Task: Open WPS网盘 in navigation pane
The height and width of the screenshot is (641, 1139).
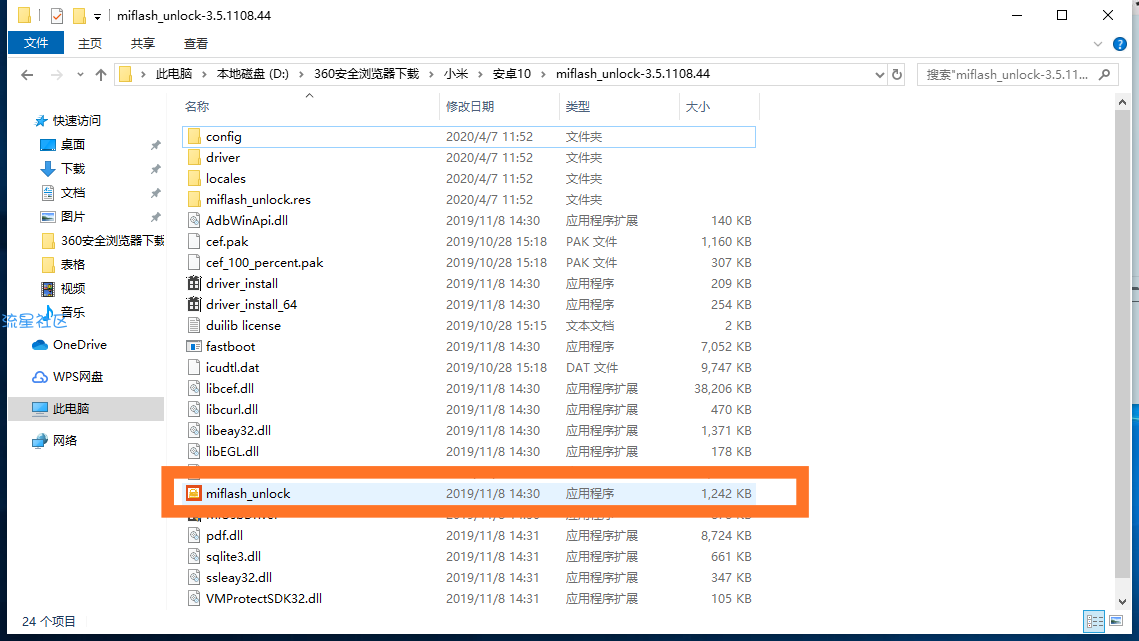Action: coord(68,376)
